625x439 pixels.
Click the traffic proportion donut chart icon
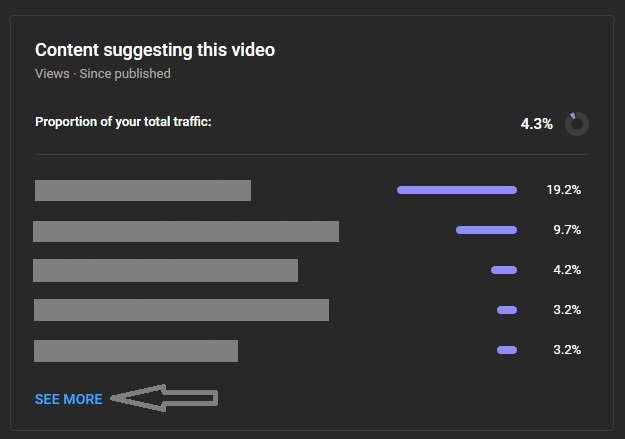click(576, 124)
